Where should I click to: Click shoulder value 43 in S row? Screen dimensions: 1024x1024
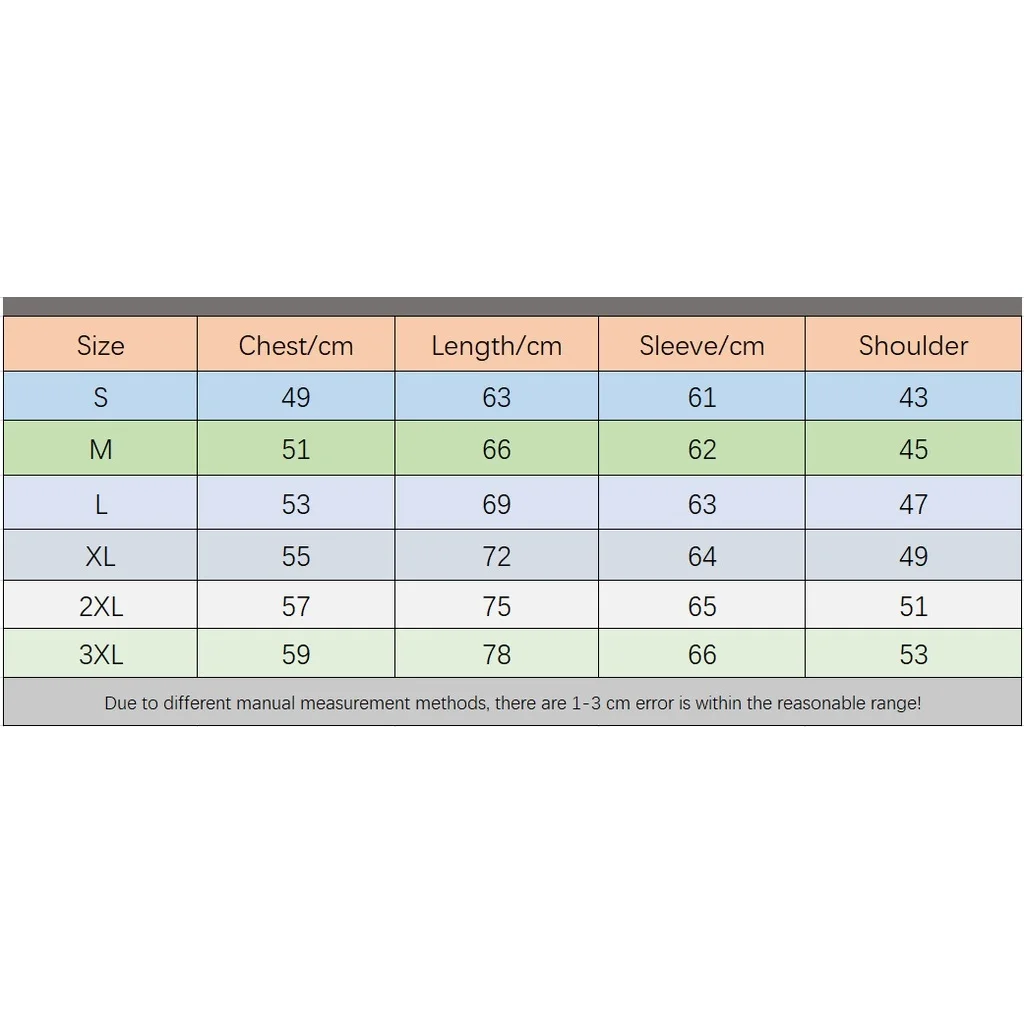913,397
